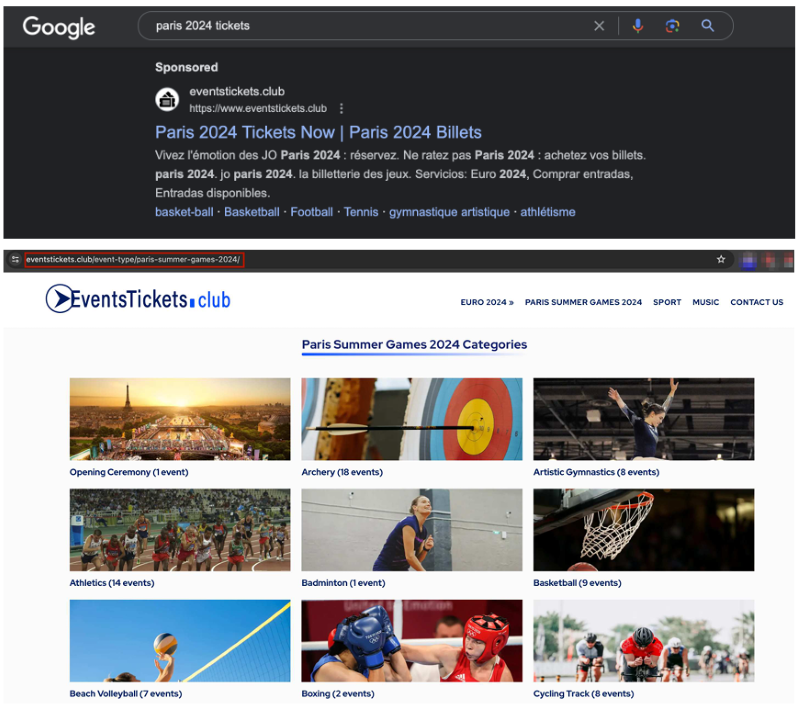This screenshot has width=800, height=711.
Task: Follow the Tennis sitelink in the ad
Action: pyautogui.click(x=360, y=212)
